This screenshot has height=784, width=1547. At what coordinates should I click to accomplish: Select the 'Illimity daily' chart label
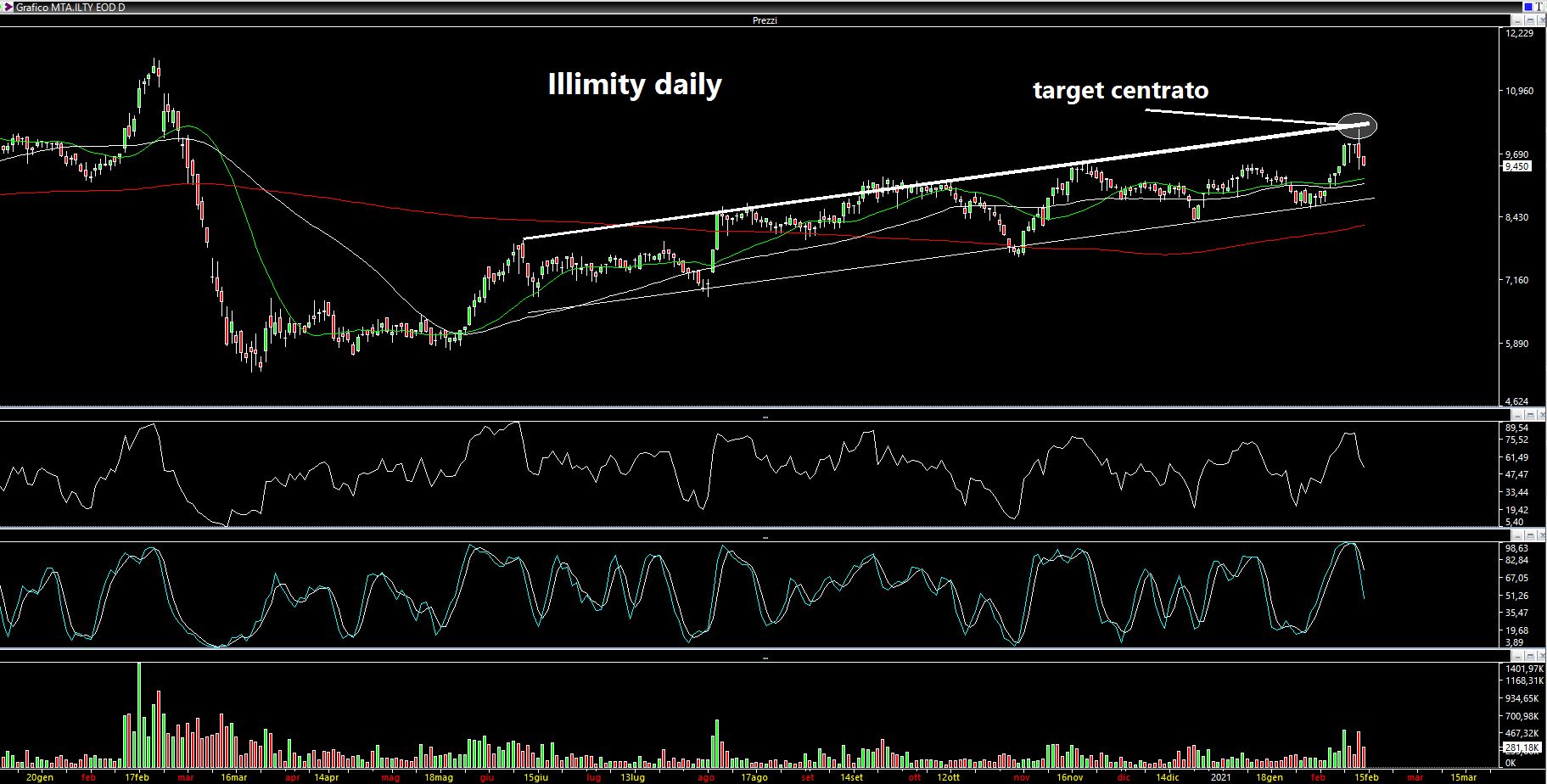tap(635, 85)
